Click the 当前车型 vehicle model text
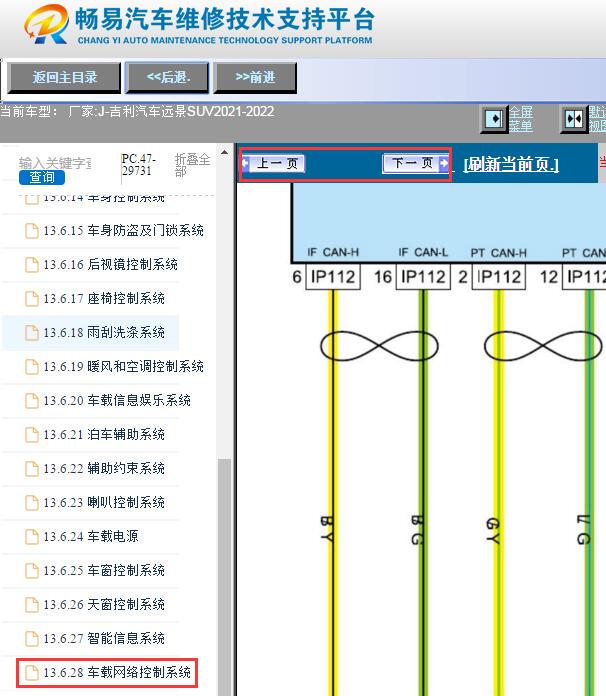 (x=137, y=111)
